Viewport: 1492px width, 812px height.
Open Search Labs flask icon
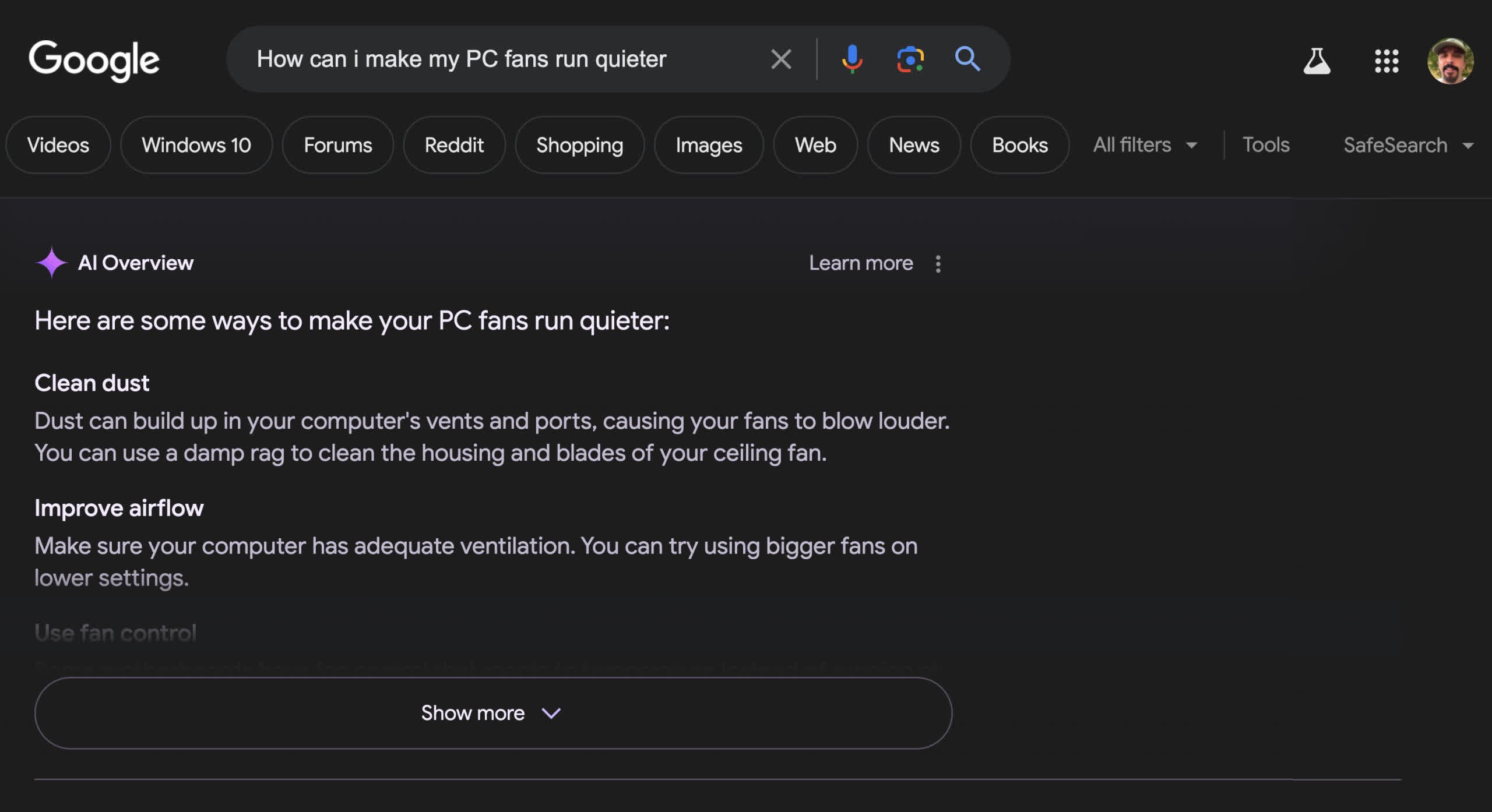tap(1317, 61)
